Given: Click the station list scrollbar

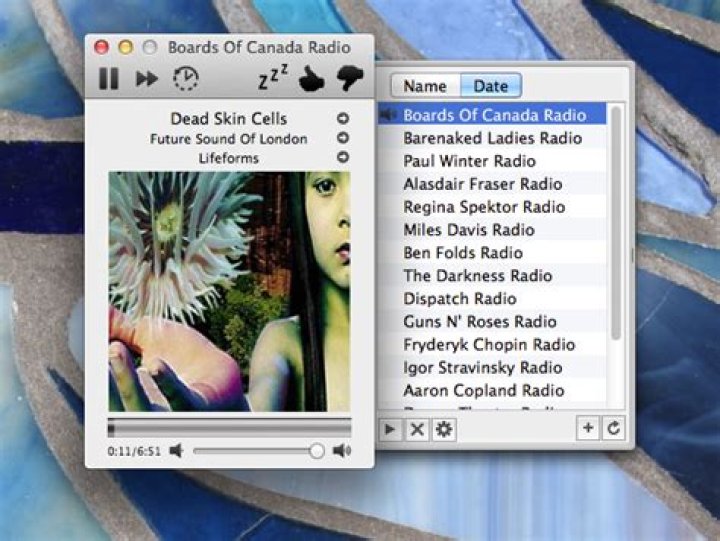Looking at the screenshot, I should [x=617, y=223].
